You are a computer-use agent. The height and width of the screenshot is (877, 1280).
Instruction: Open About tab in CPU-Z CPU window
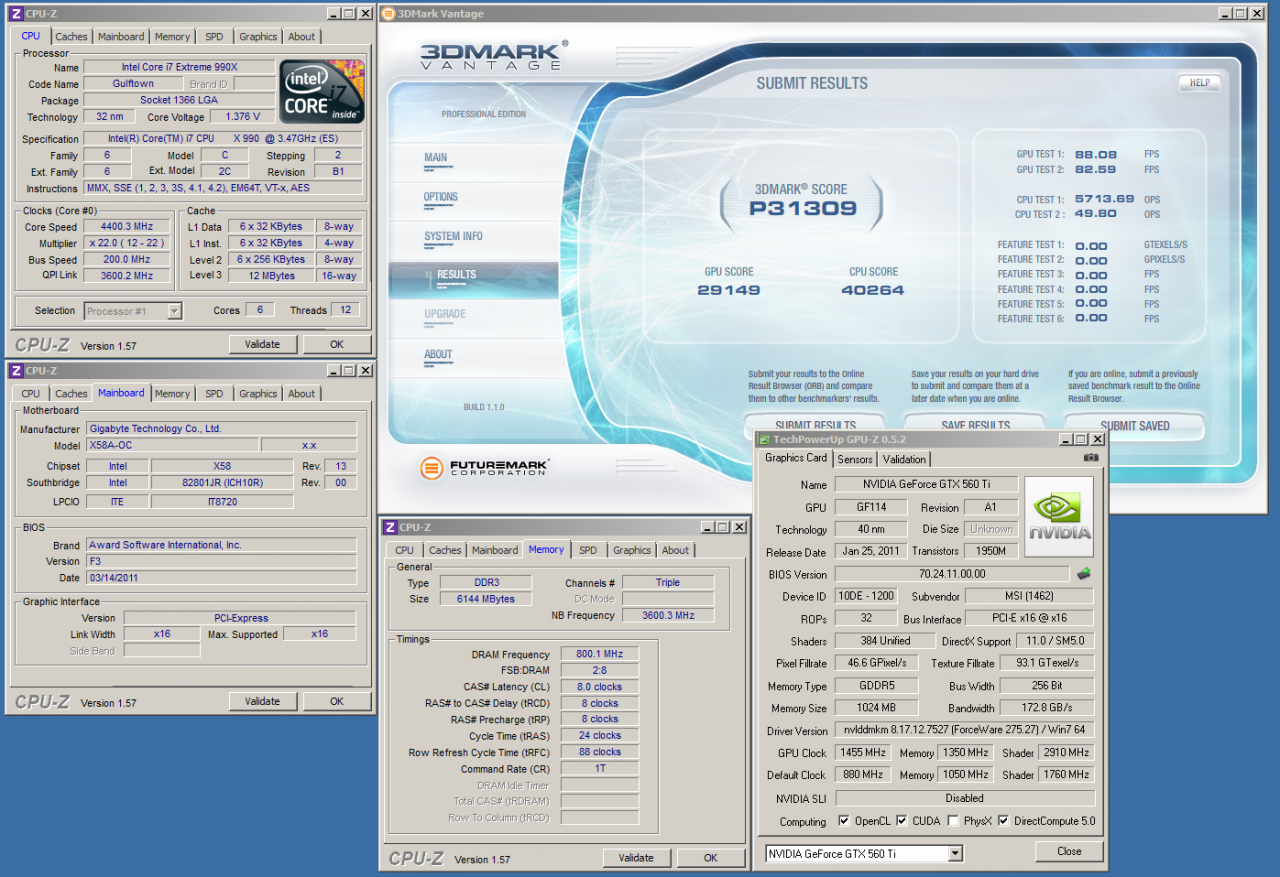(x=301, y=37)
